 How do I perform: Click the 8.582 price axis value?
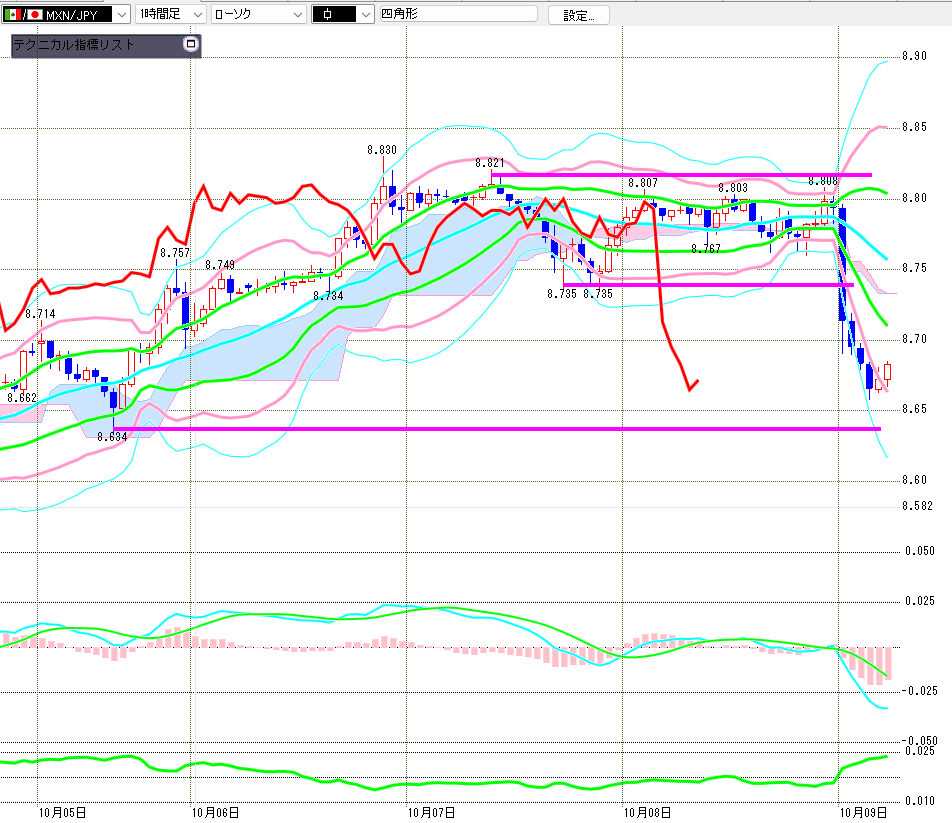[917, 506]
